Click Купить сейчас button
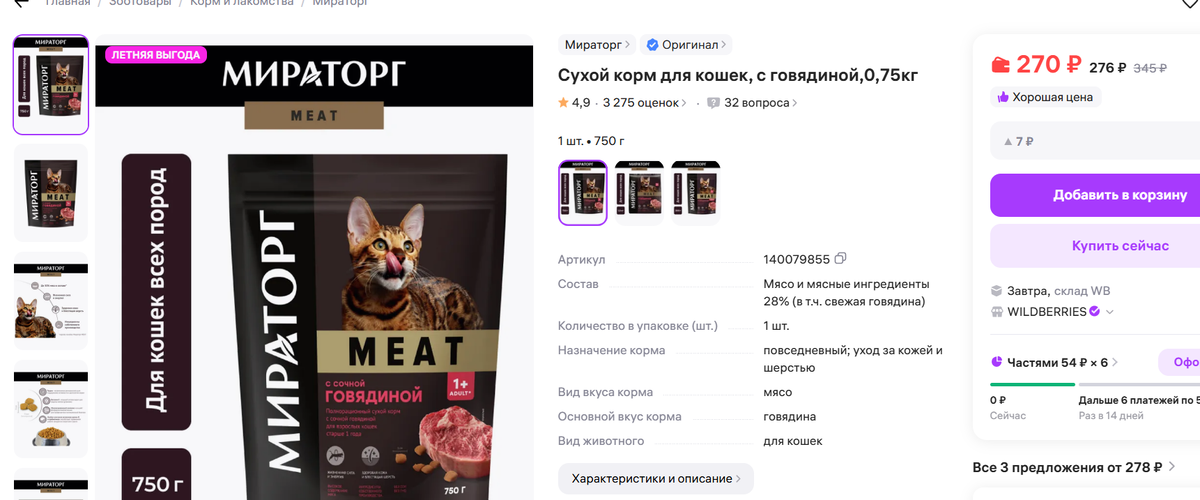The image size is (1200, 500). (1095, 246)
